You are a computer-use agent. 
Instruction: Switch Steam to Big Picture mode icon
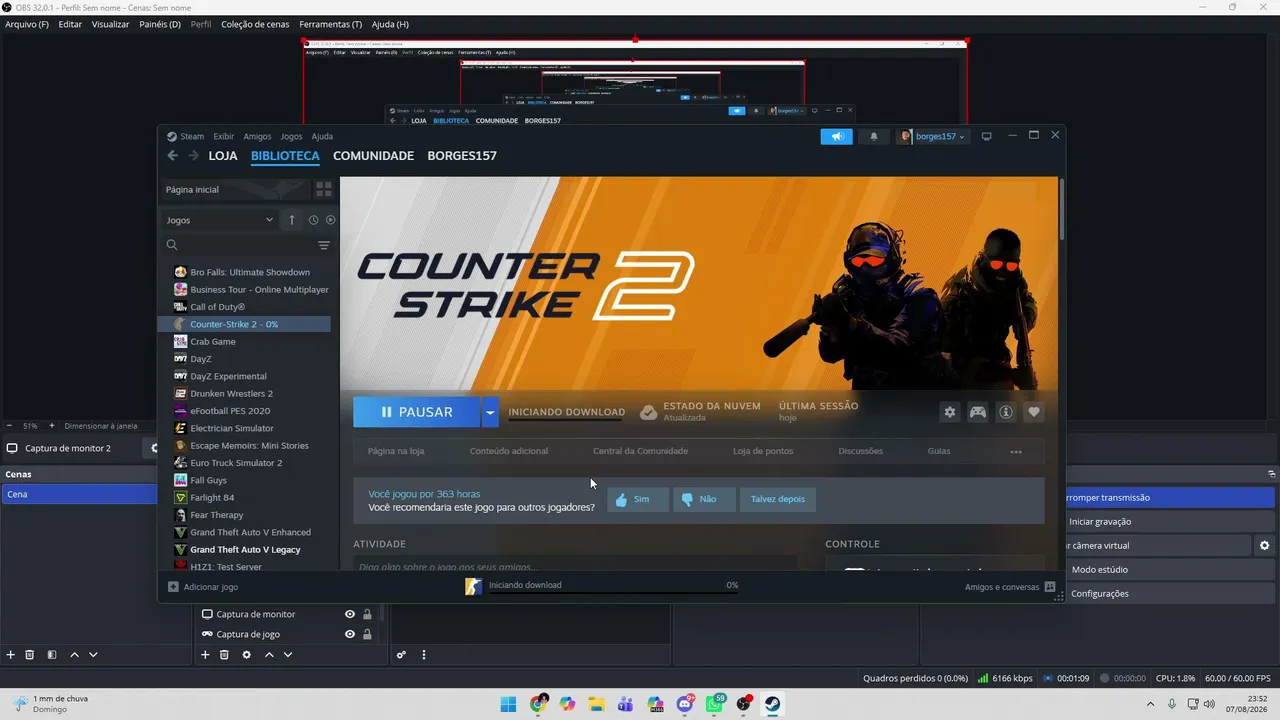[x=986, y=136]
